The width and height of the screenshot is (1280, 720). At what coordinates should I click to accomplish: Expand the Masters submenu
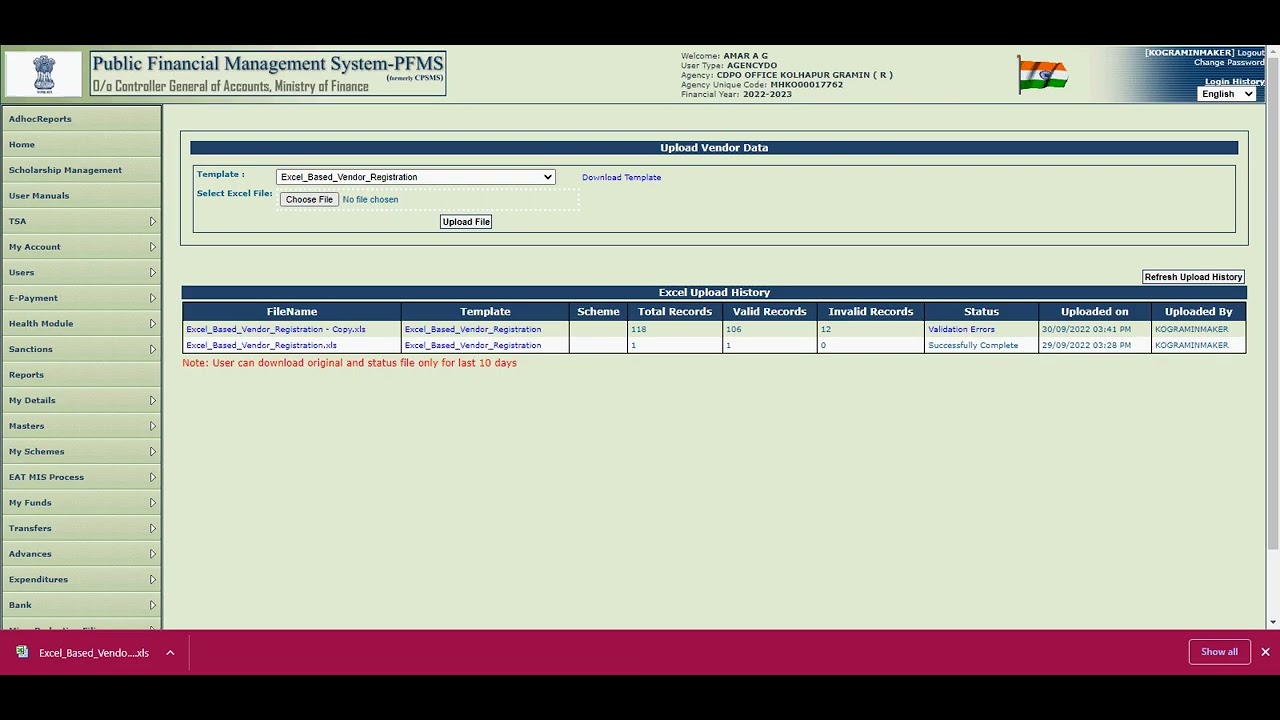click(x=153, y=426)
